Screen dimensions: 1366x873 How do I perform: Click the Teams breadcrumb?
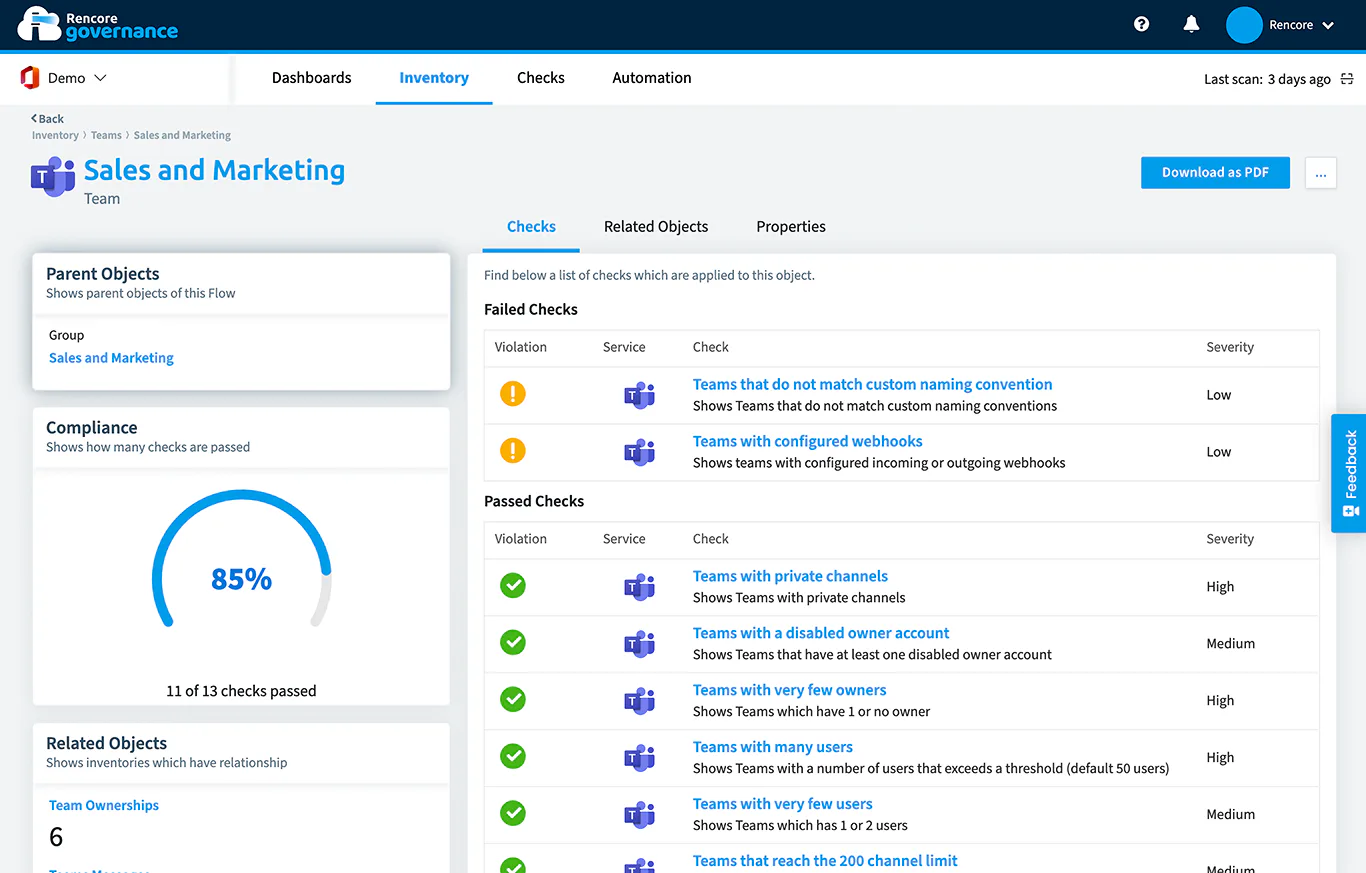point(106,135)
